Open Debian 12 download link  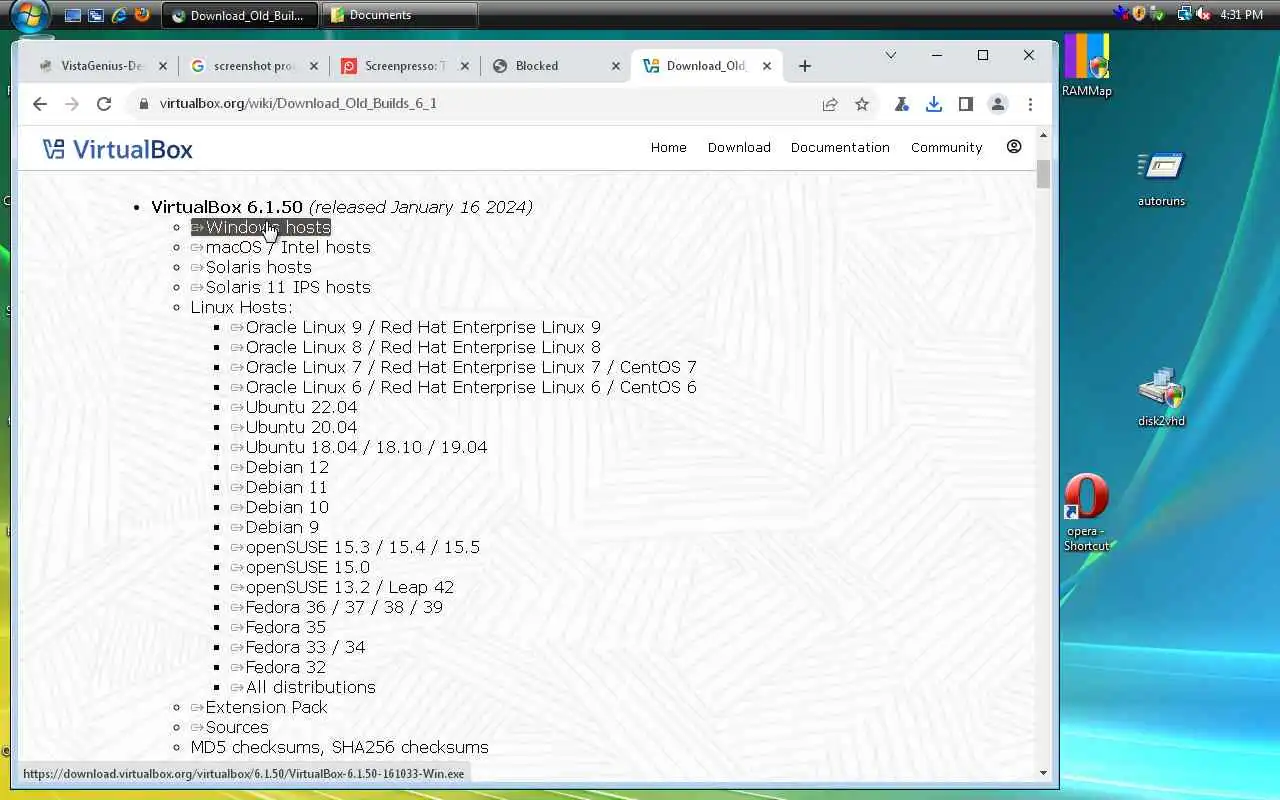pos(280,467)
